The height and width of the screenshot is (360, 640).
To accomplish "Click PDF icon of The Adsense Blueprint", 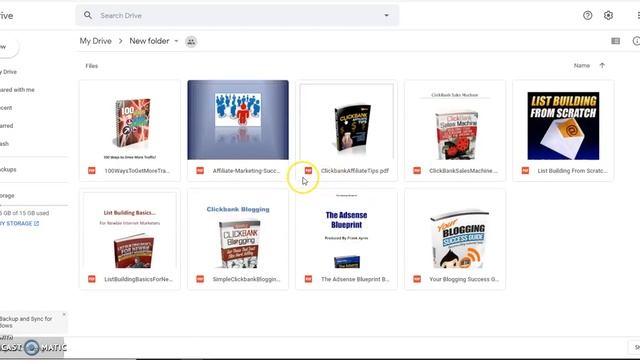I will pos(308,279).
